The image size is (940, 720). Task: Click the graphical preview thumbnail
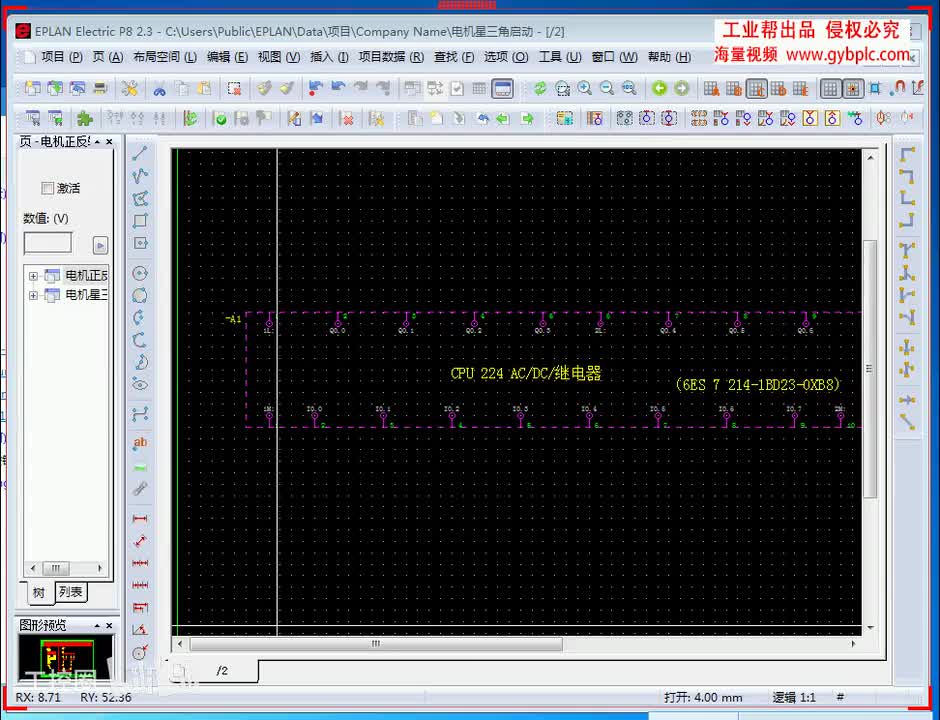pyautogui.click(x=65, y=658)
